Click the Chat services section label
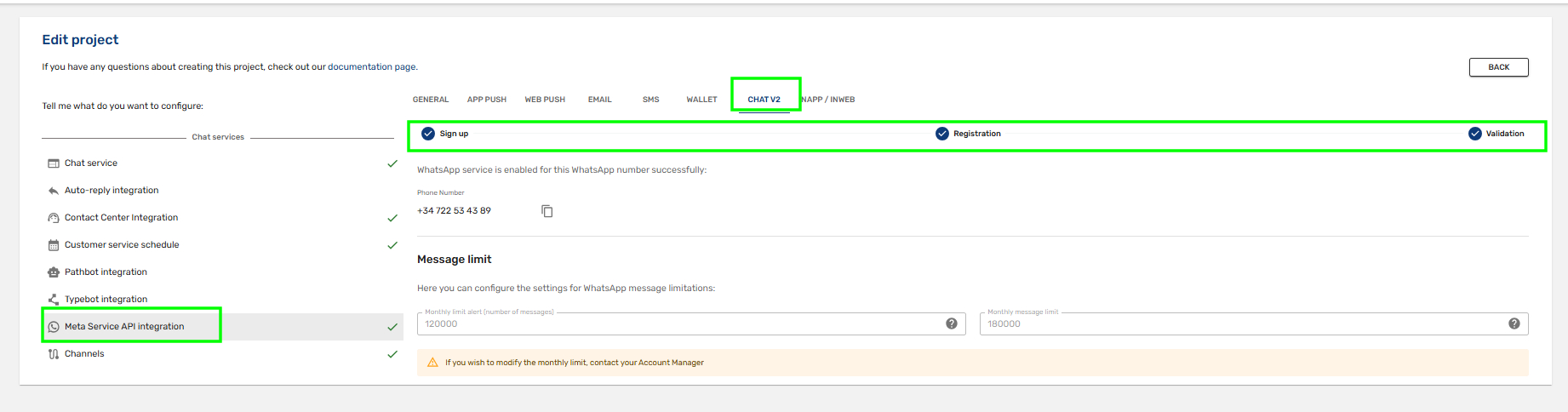This screenshot has width=1568, height=412. [x=218, y=137]
